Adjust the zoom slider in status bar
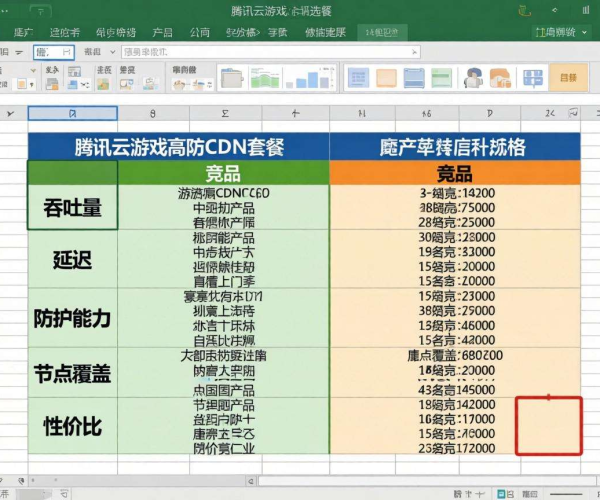 click(566, 494)
